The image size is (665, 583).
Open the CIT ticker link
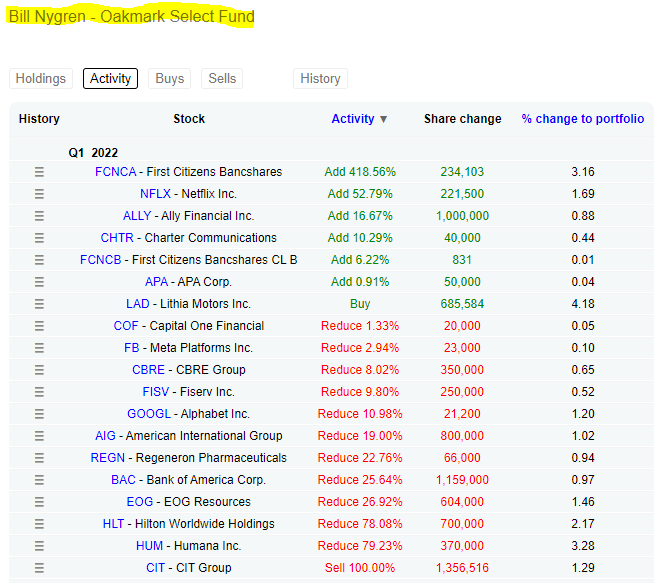(155, 568)
